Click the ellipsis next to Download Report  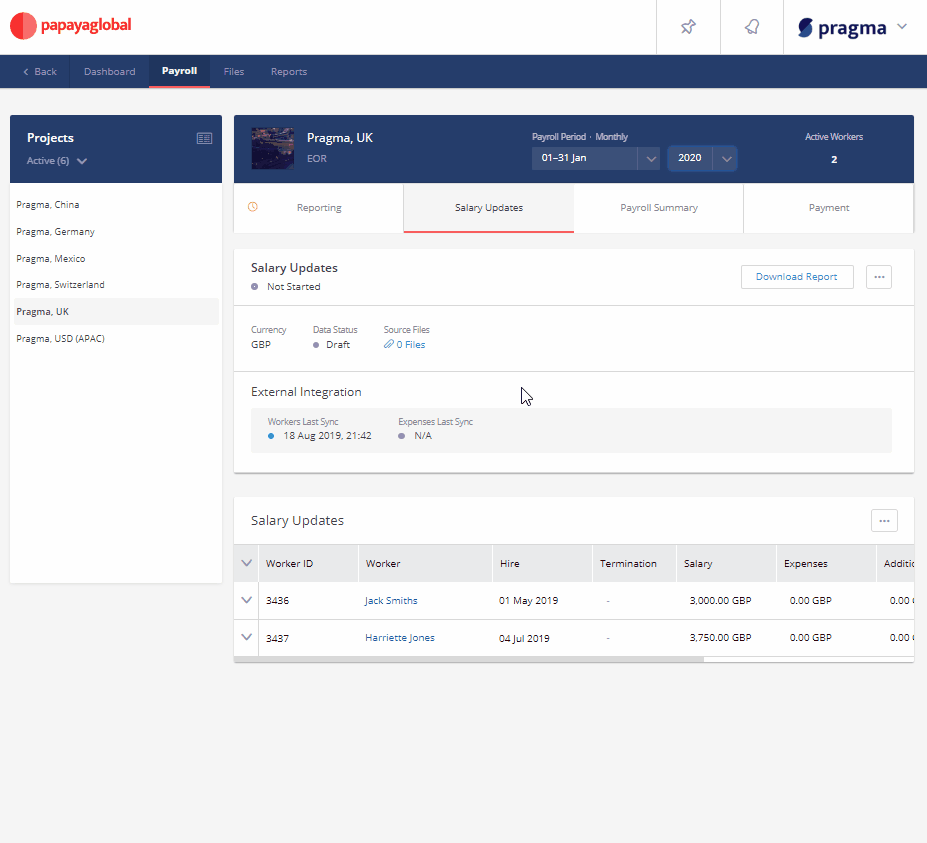[x=878, y=277]
